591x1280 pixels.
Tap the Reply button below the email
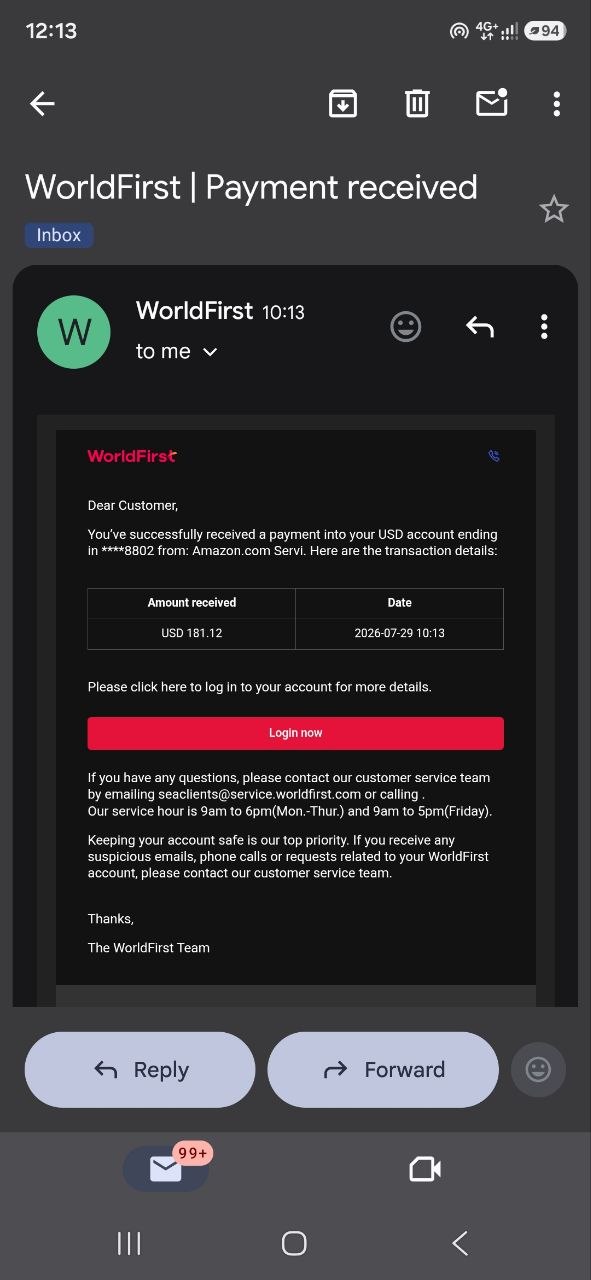[x=140, y=1070]
